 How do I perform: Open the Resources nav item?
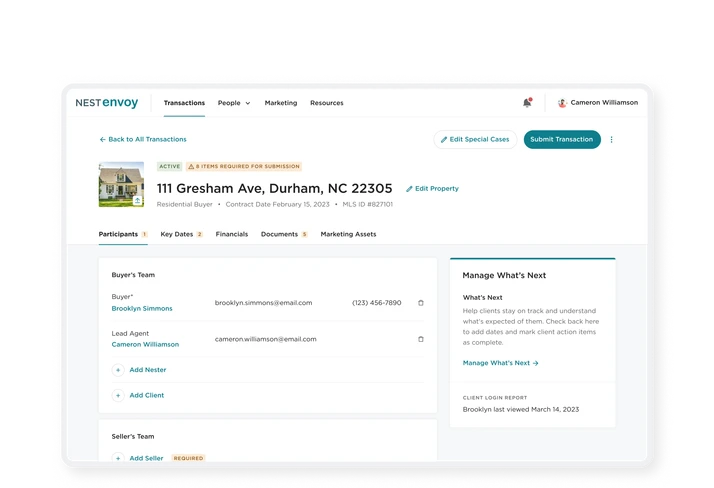point(327,103)
